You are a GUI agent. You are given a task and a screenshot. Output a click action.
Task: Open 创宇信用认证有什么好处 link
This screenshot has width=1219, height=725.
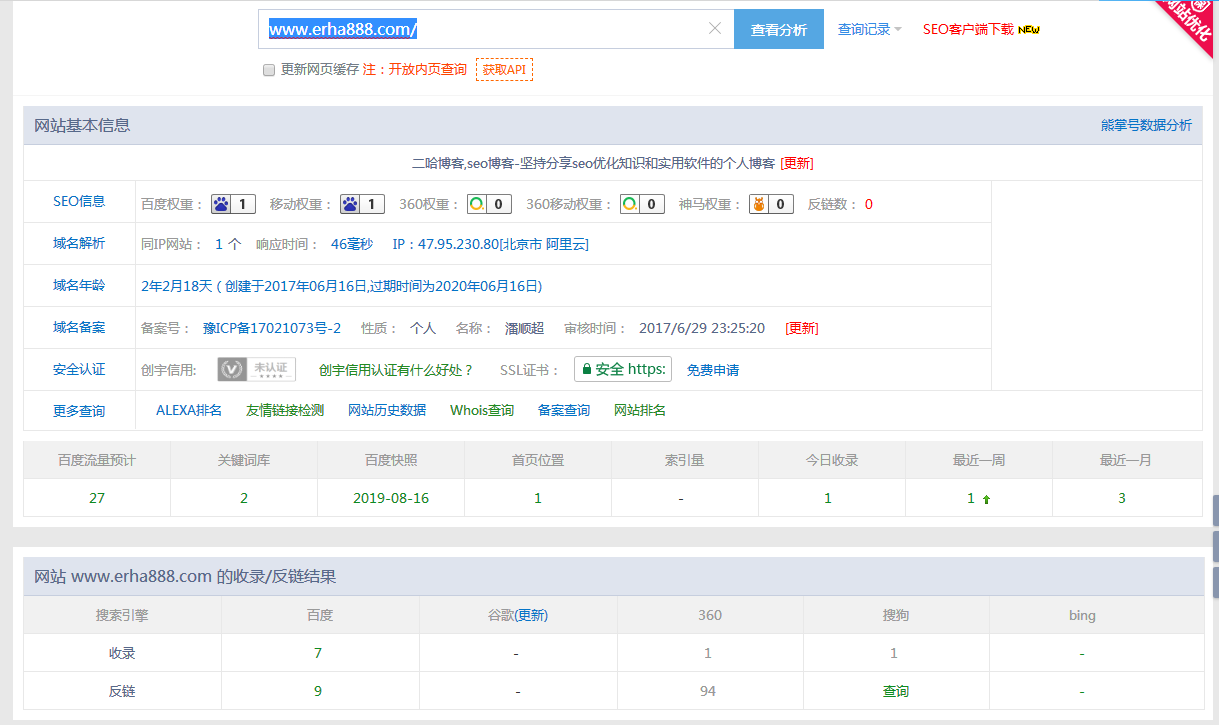396,370
